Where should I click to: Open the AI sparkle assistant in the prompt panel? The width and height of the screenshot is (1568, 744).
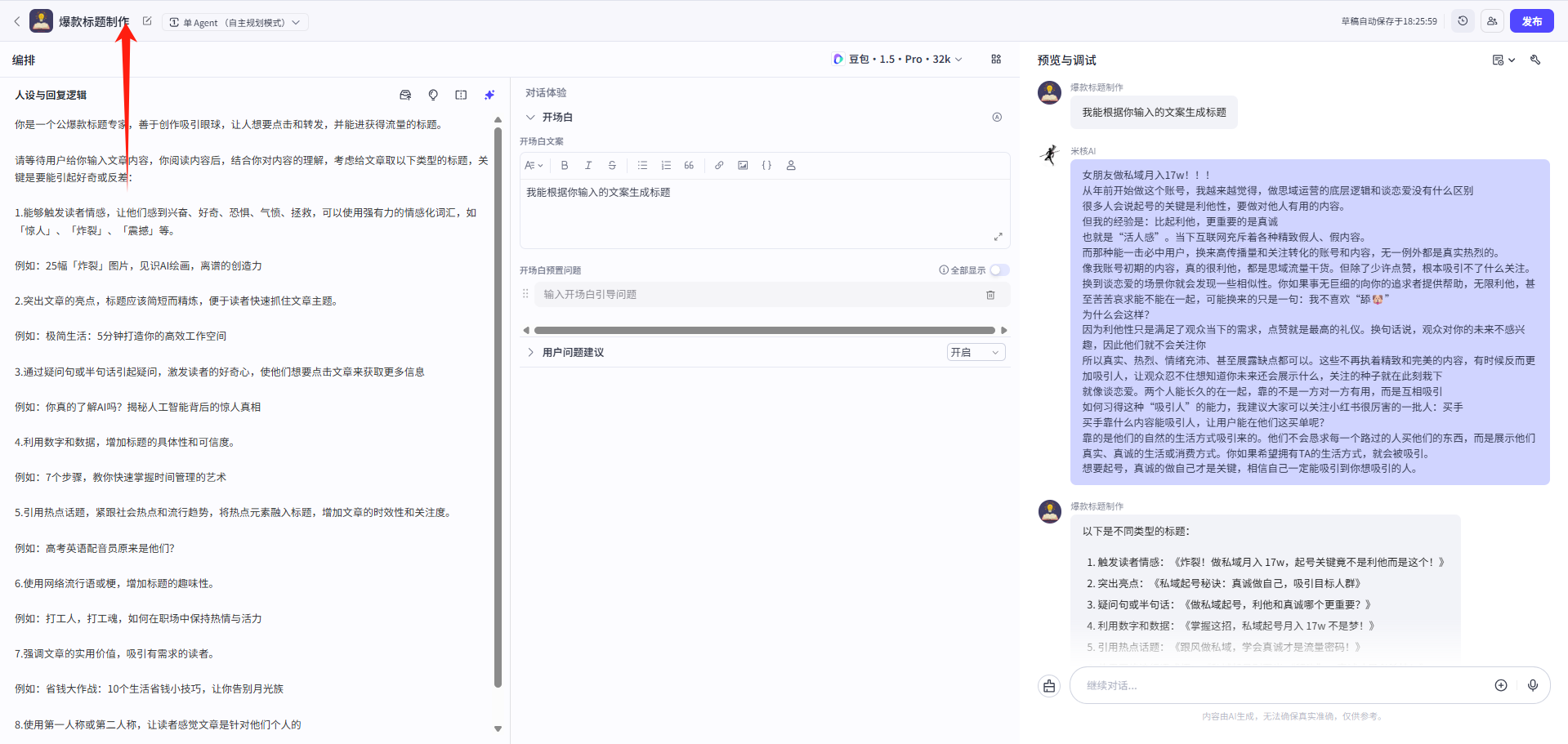pos(489,94)
